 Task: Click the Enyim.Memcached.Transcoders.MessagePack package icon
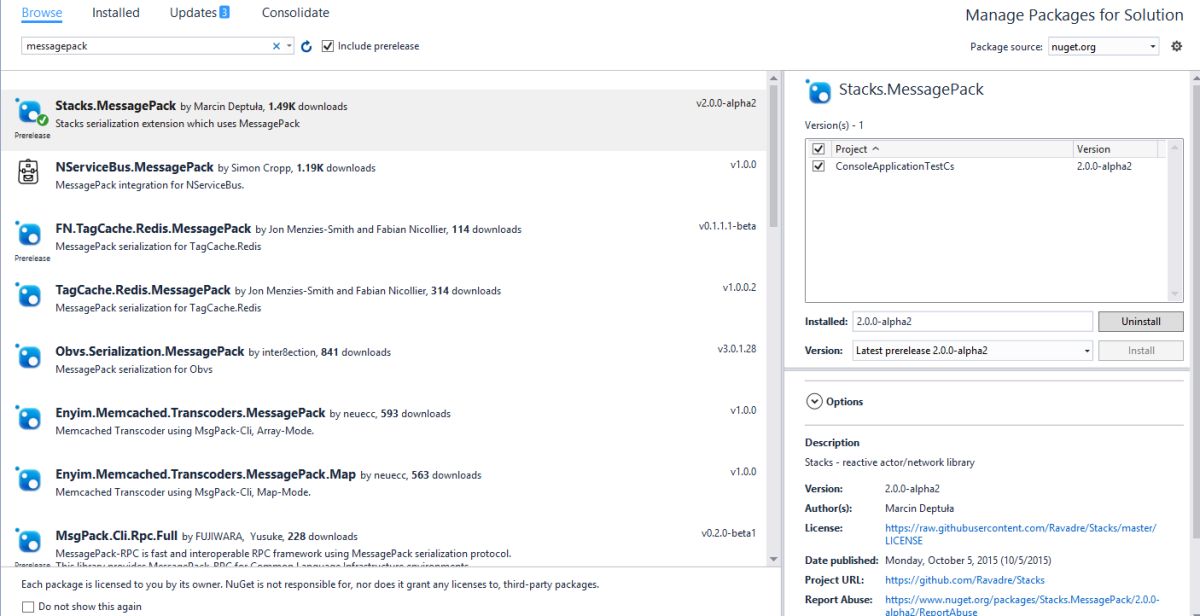(28, 418)
